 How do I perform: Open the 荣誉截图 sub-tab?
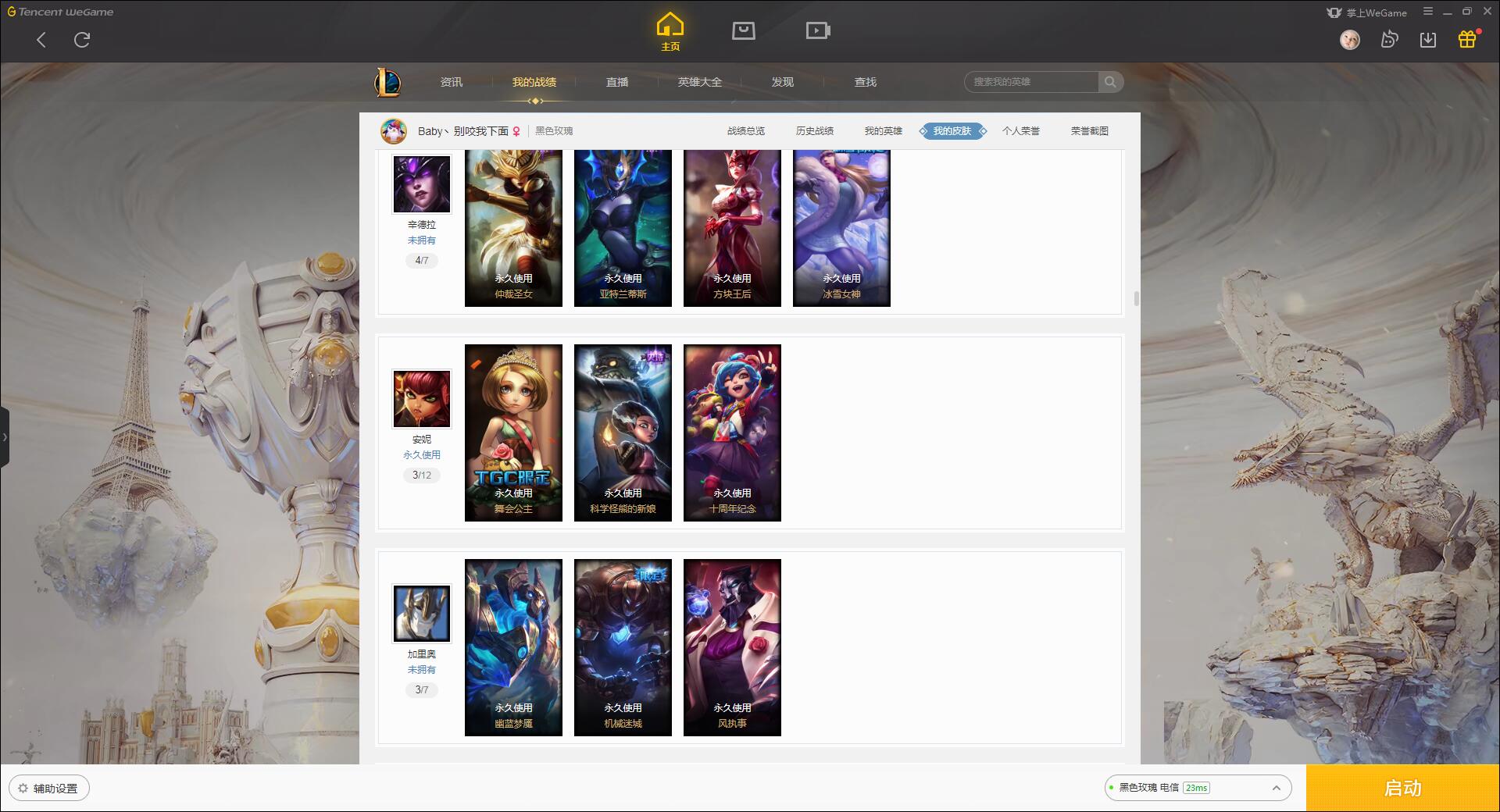coord(1090,131)
